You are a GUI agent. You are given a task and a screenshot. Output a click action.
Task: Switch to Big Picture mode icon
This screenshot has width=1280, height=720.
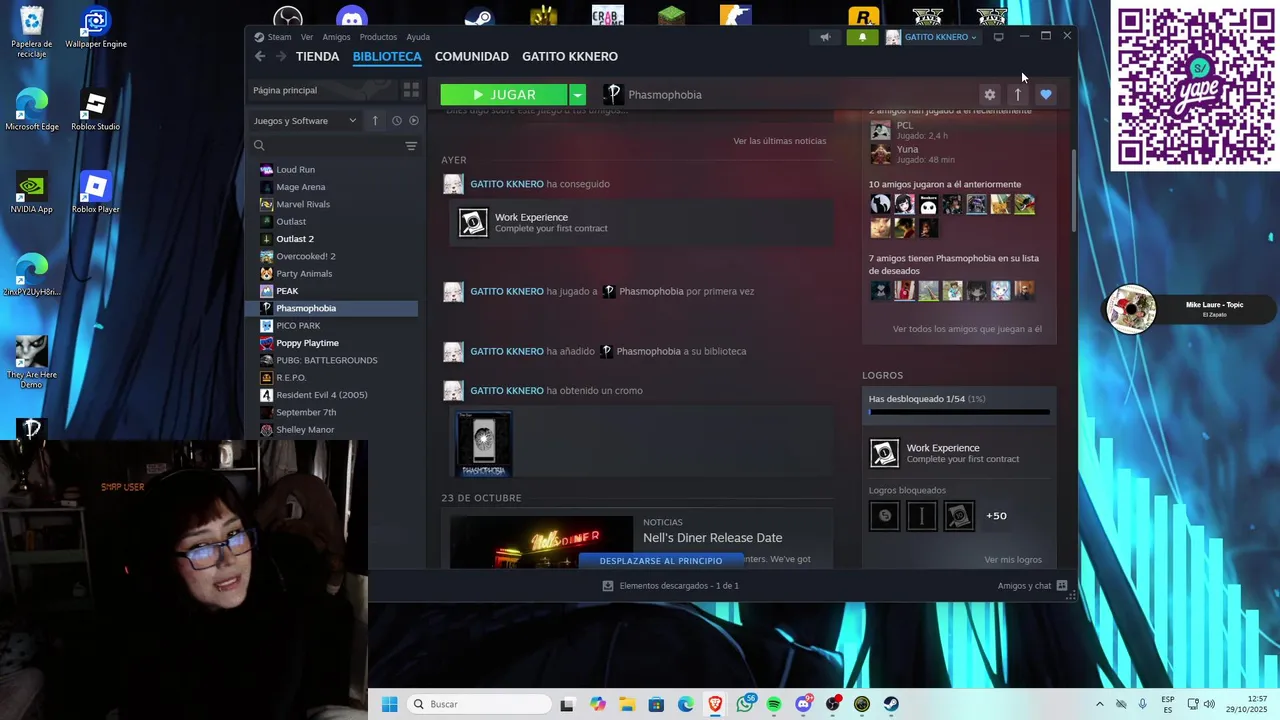998,37
